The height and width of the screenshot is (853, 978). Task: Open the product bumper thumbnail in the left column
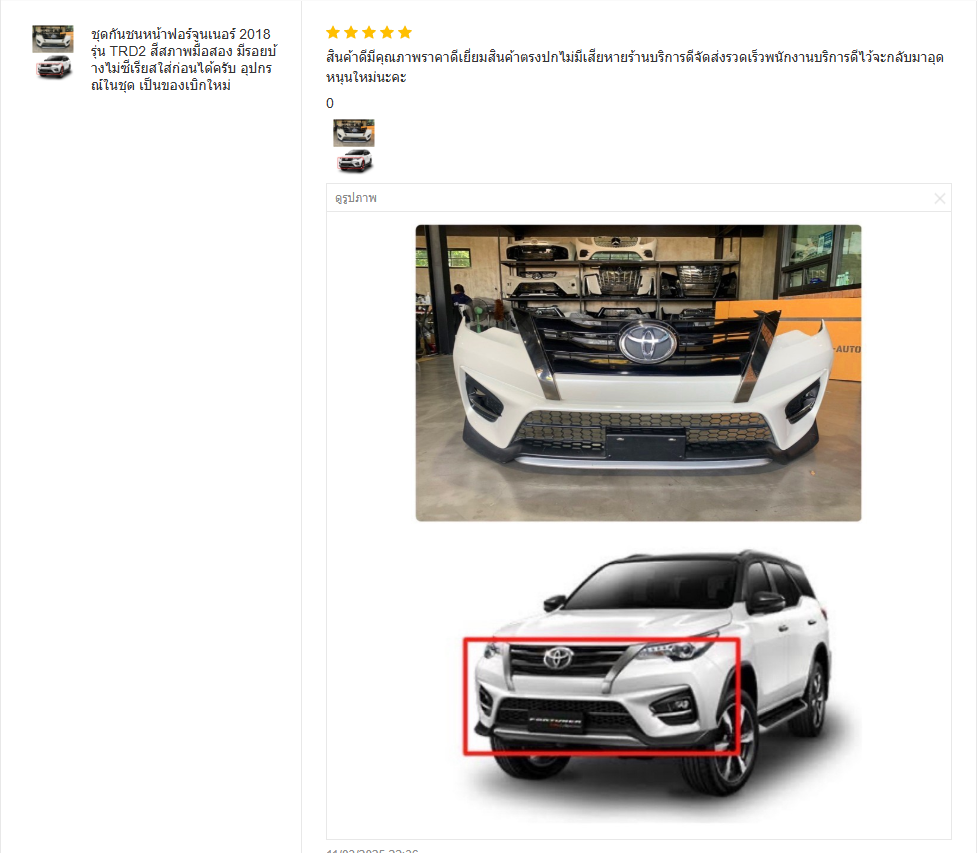point(53,39)
